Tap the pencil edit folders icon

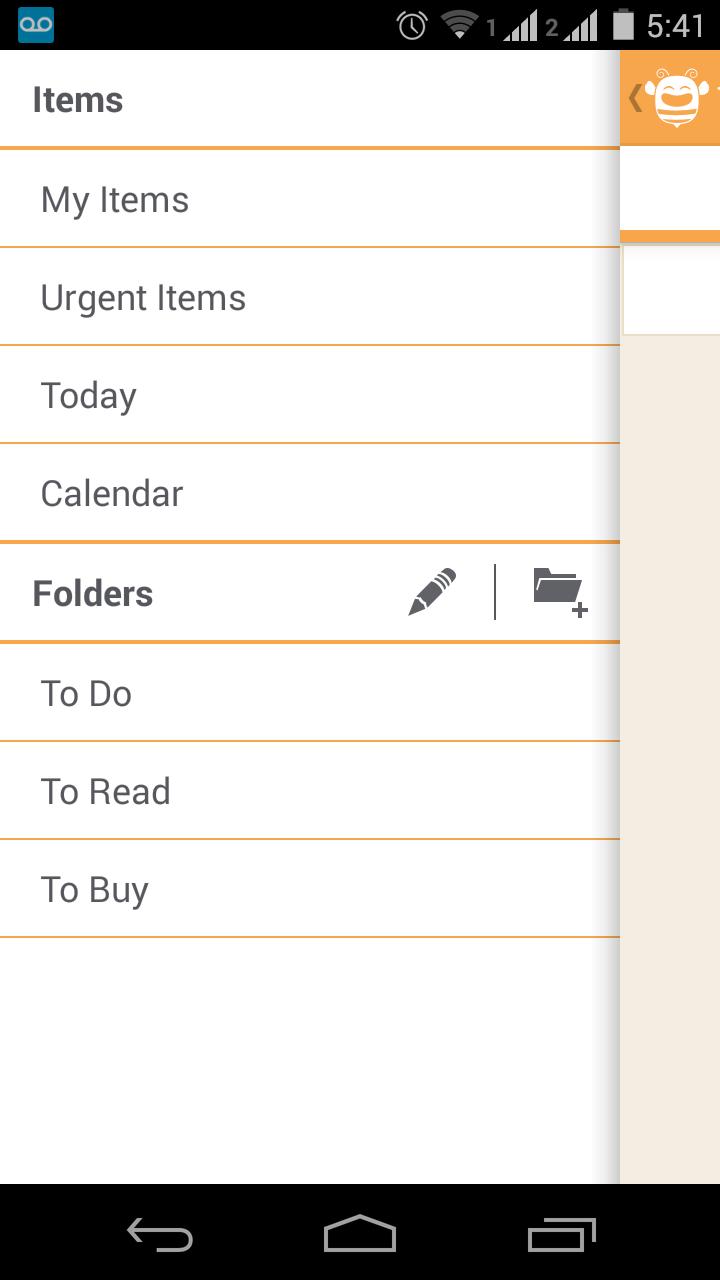coord(433,592)
